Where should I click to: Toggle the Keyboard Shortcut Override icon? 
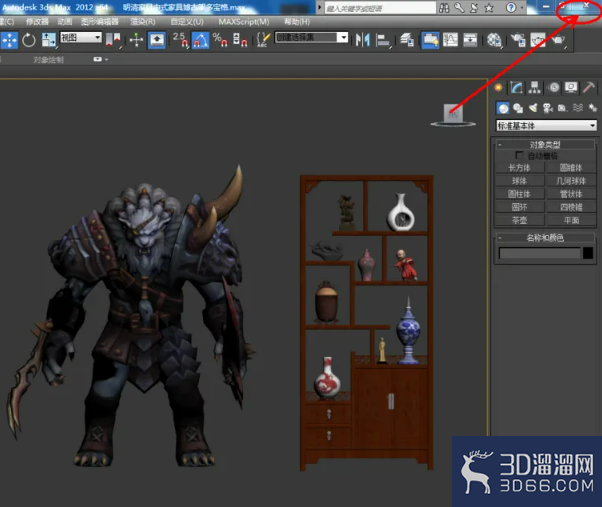[x=157, y=40]
